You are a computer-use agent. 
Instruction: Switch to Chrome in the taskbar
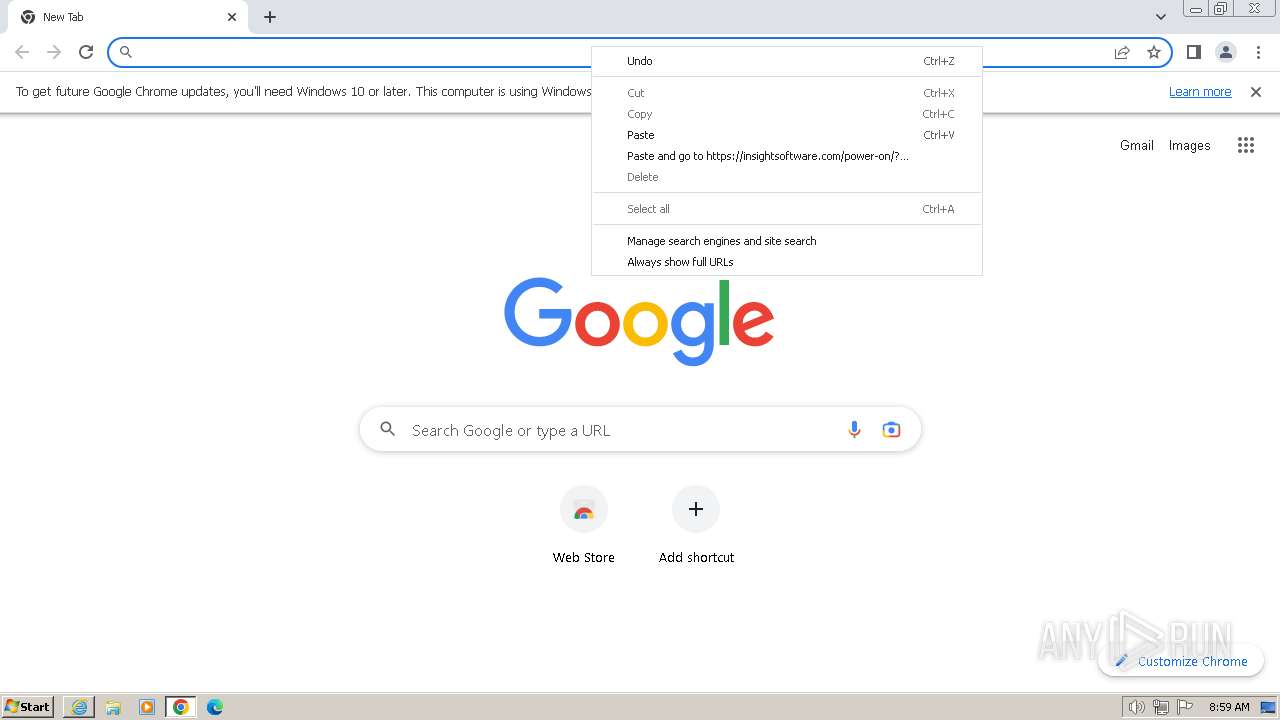(181, 707)
